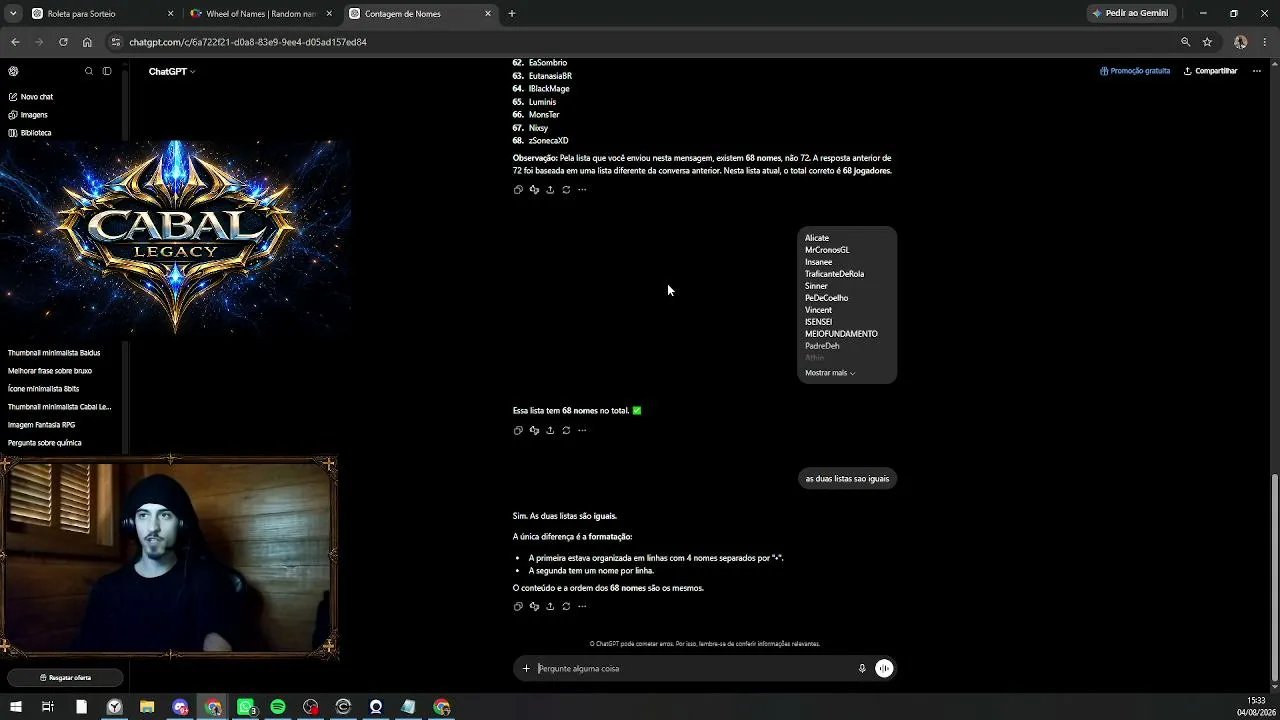Share the 'As duas listas são iguais' response
This screenshot has height=720, width=1280.
pyautogui.click(x=550, y=607)
